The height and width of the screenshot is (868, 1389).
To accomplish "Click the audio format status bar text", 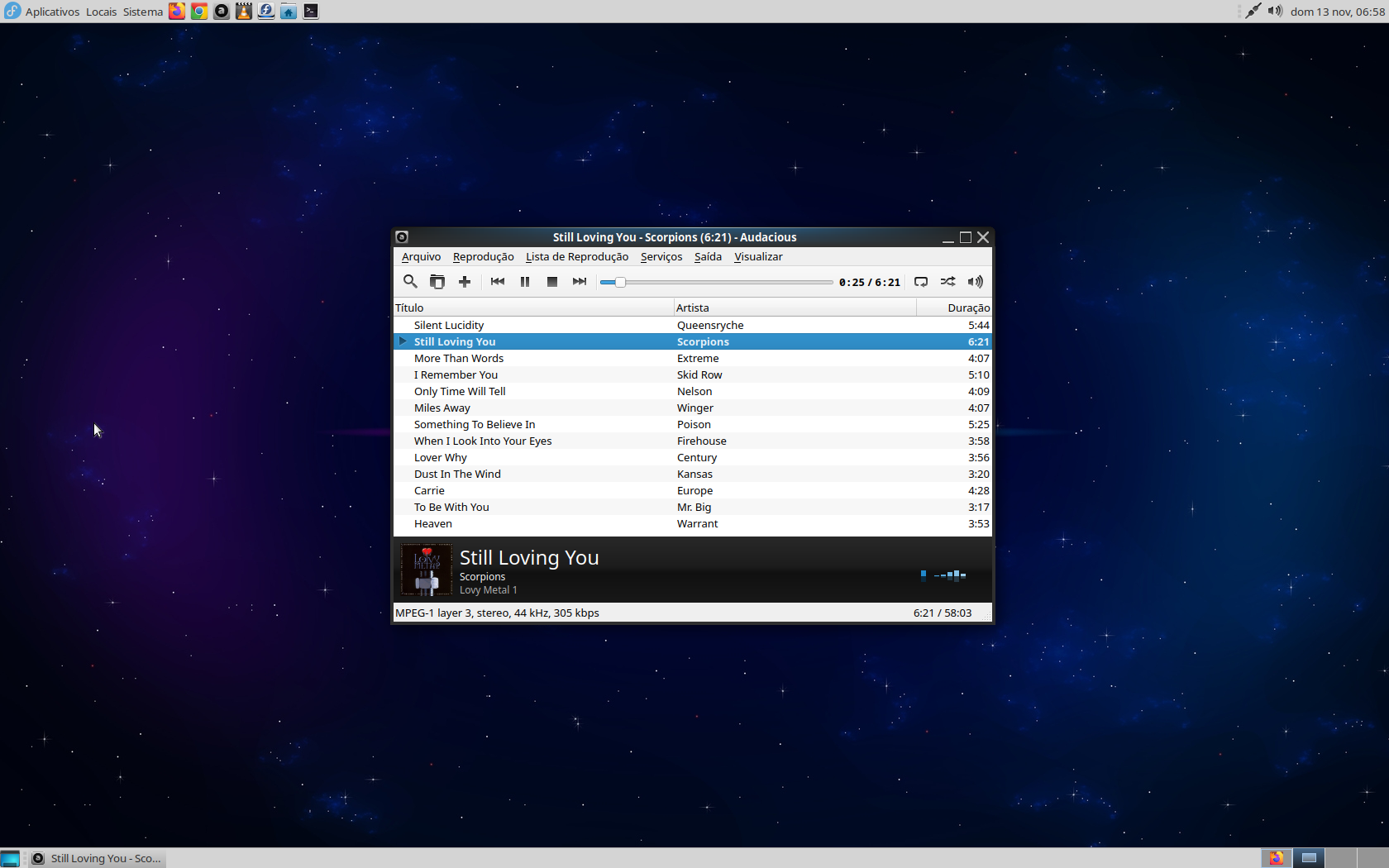I will 497,613.
